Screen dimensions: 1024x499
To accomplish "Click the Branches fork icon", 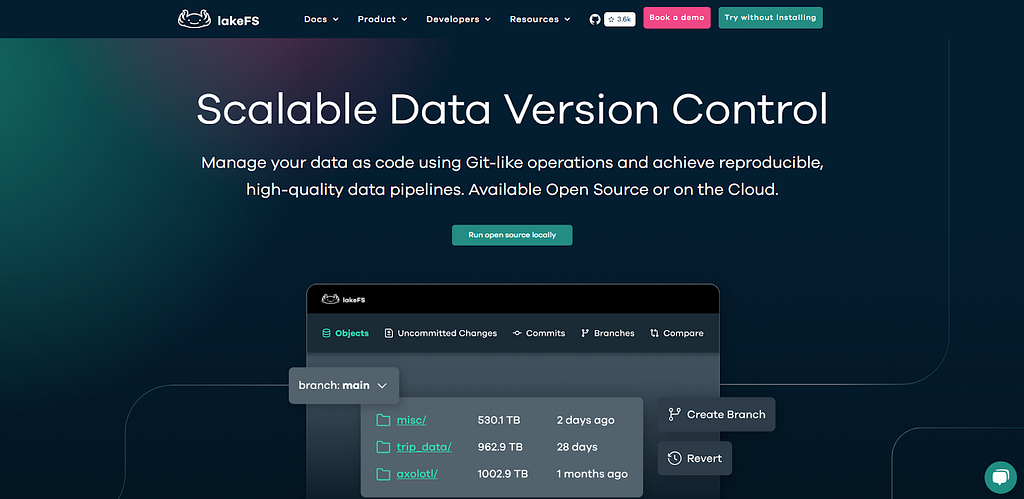I will [x=585, y=333].
